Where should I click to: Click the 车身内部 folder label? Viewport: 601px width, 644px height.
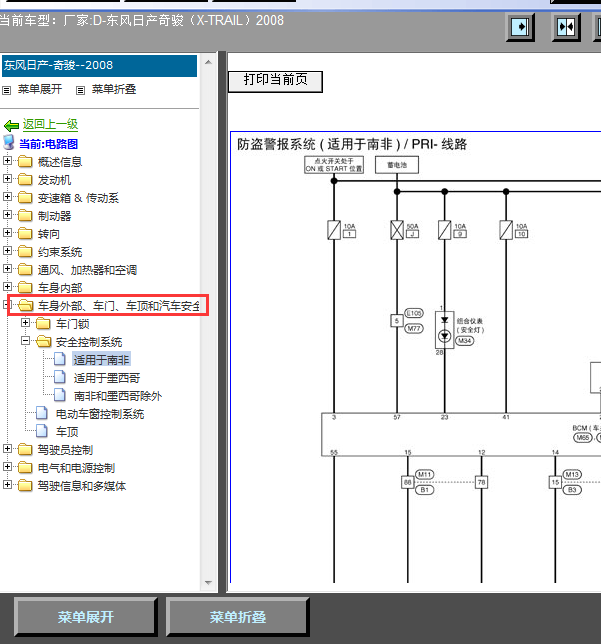(x=60, y=288)
